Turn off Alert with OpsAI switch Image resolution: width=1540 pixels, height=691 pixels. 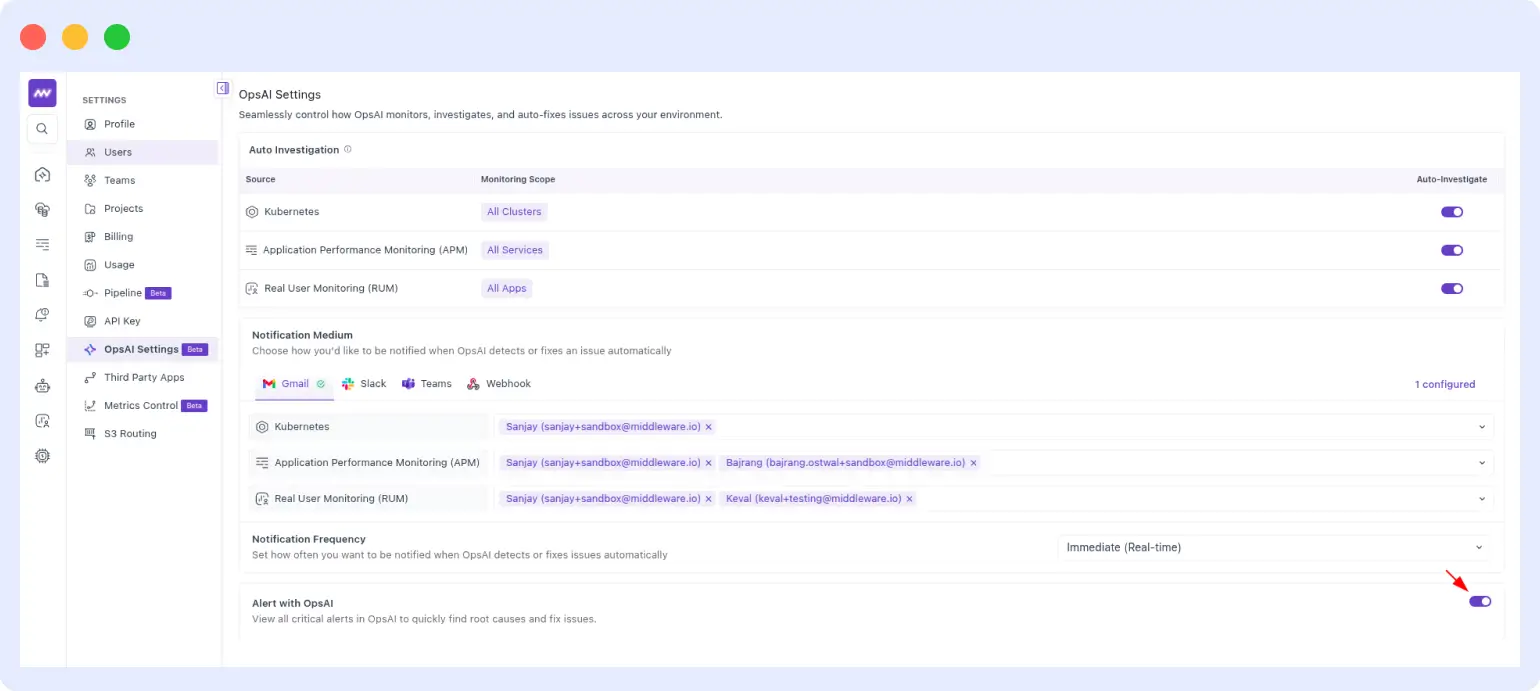(1480, 601)
